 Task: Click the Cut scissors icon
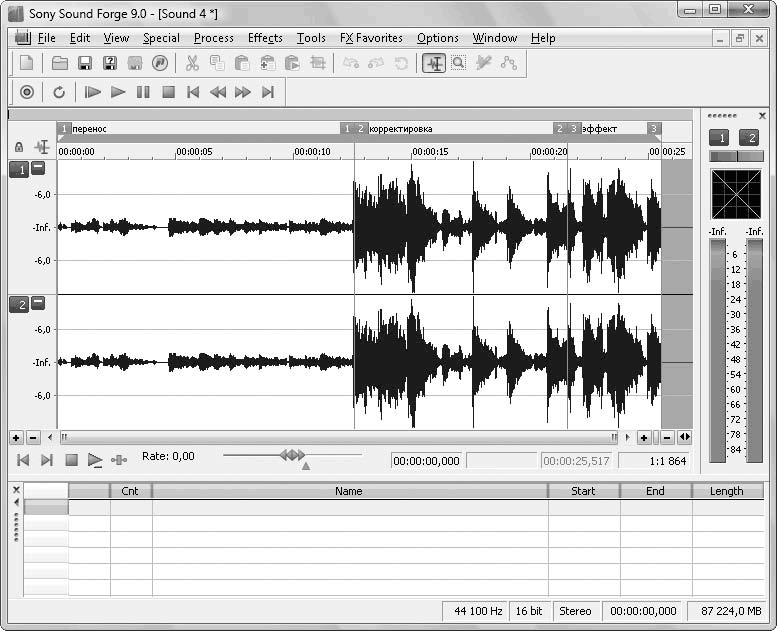click(192, 63)
